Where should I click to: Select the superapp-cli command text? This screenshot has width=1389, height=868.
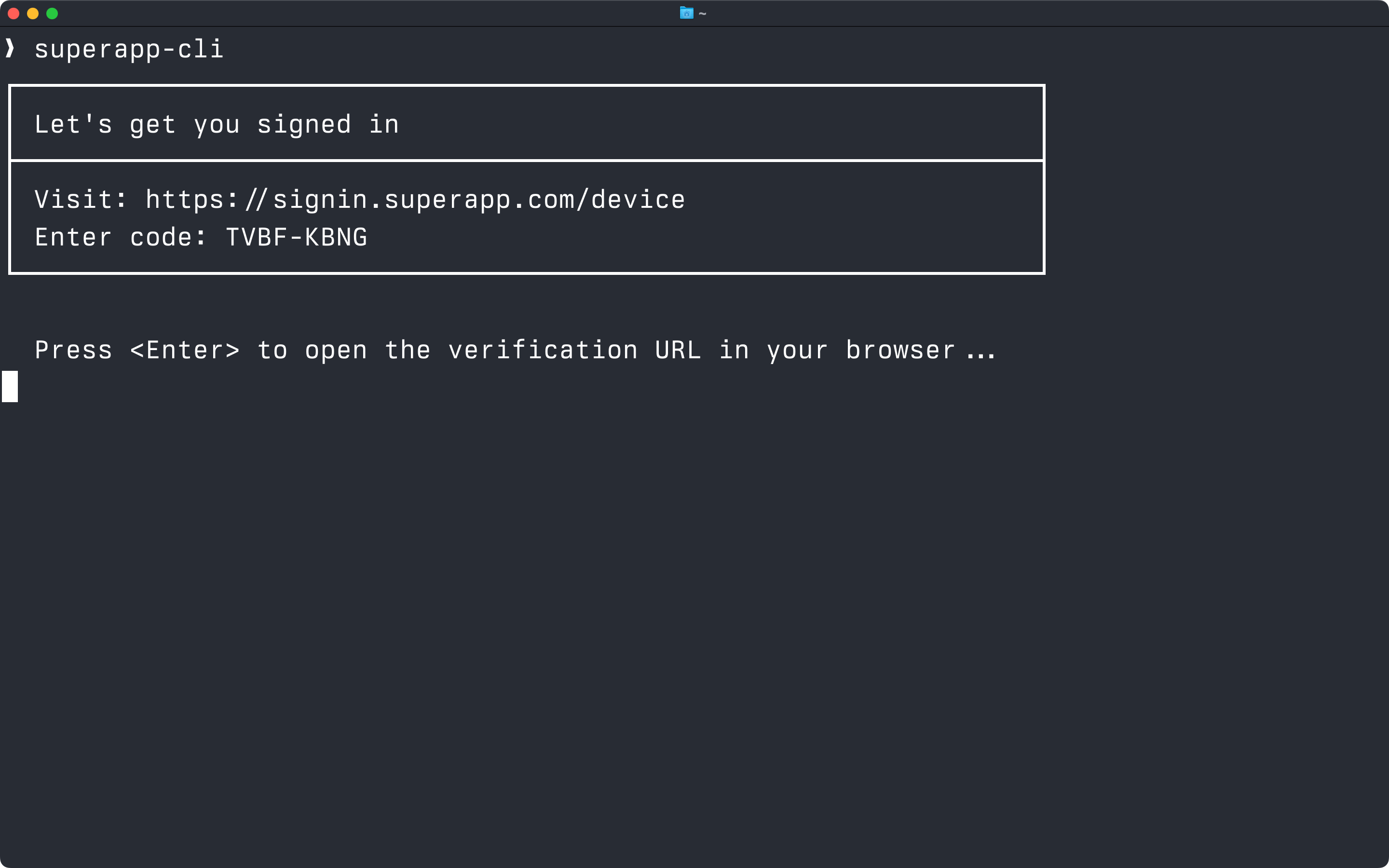tap(129, 49)
